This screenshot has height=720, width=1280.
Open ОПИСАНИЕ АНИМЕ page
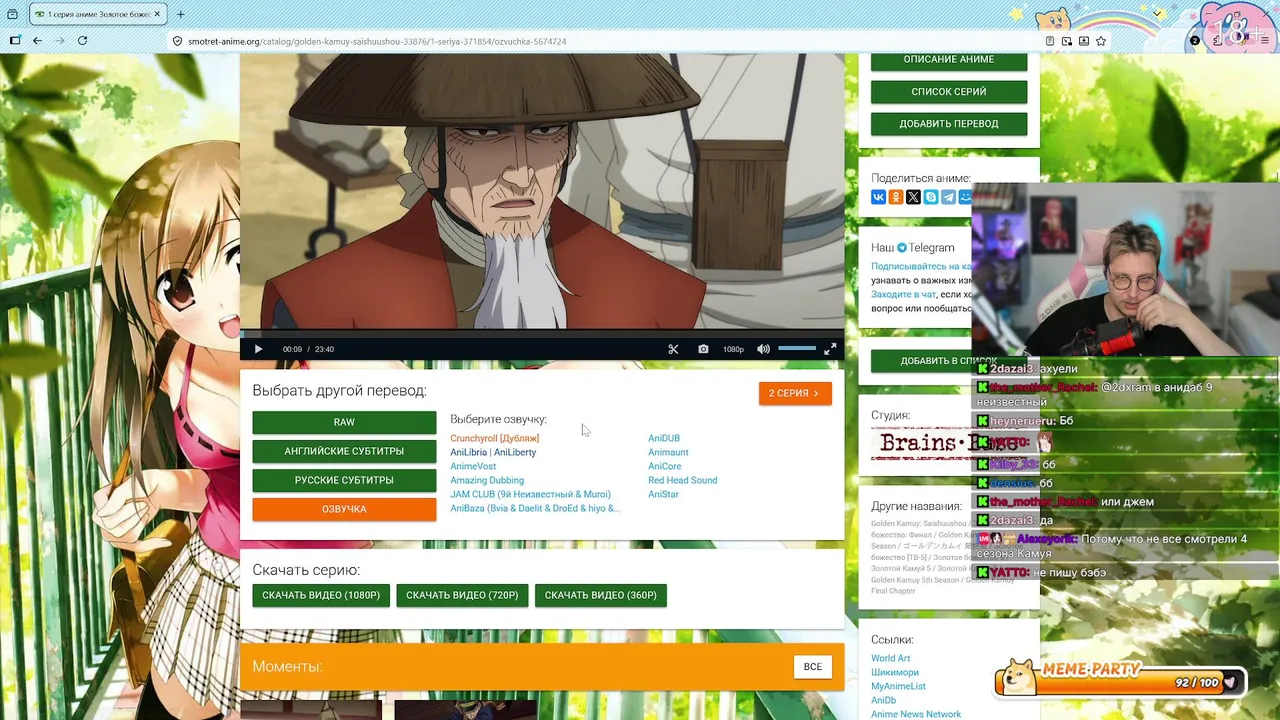pyautogui.click(x=949, y=60)
